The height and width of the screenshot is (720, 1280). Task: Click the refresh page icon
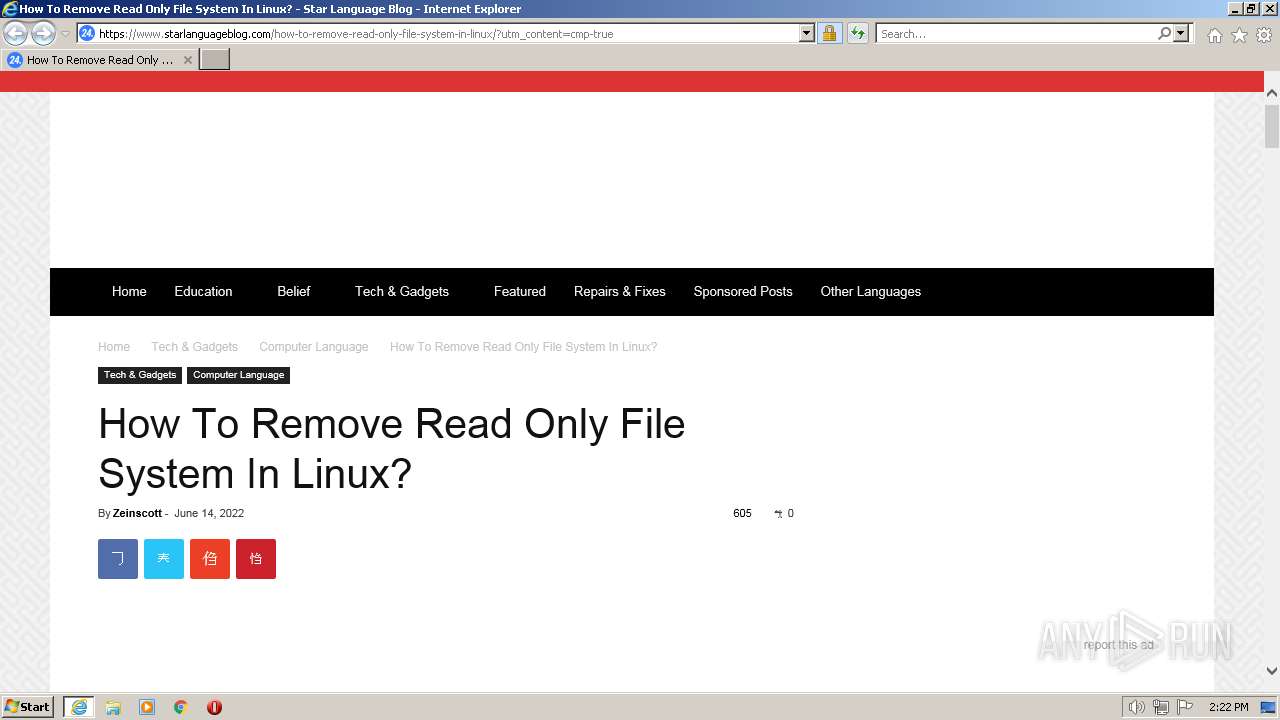point(857,33)
